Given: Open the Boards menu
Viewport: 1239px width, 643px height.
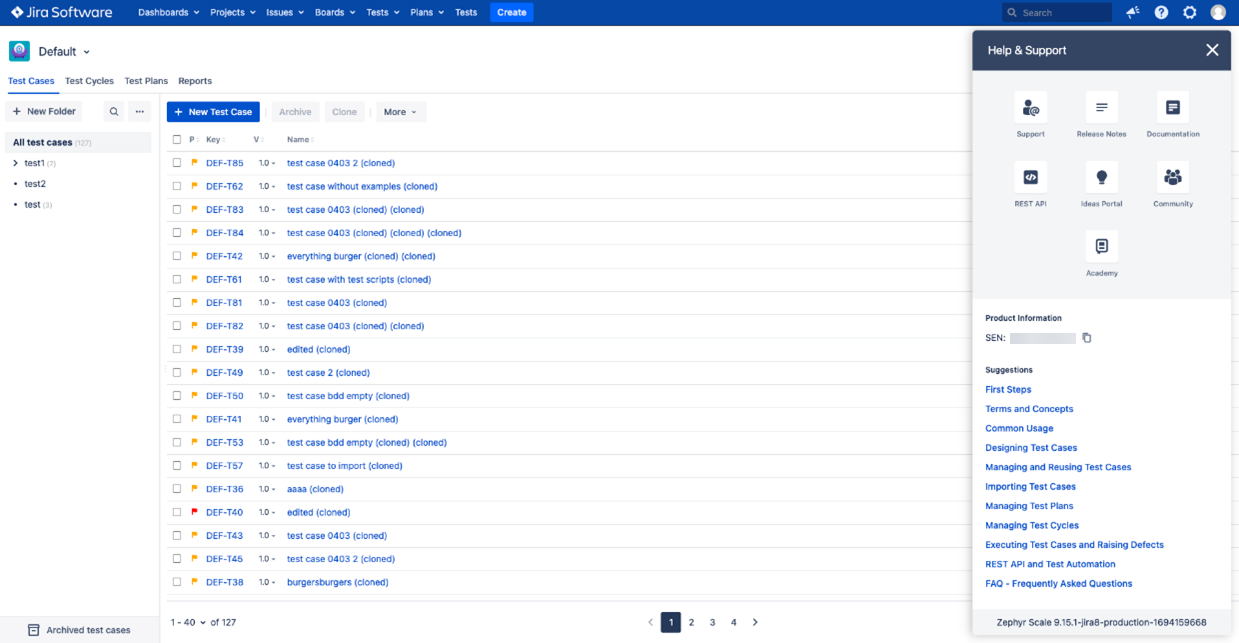Looking at the screenshot, I should tap(335, 13).
